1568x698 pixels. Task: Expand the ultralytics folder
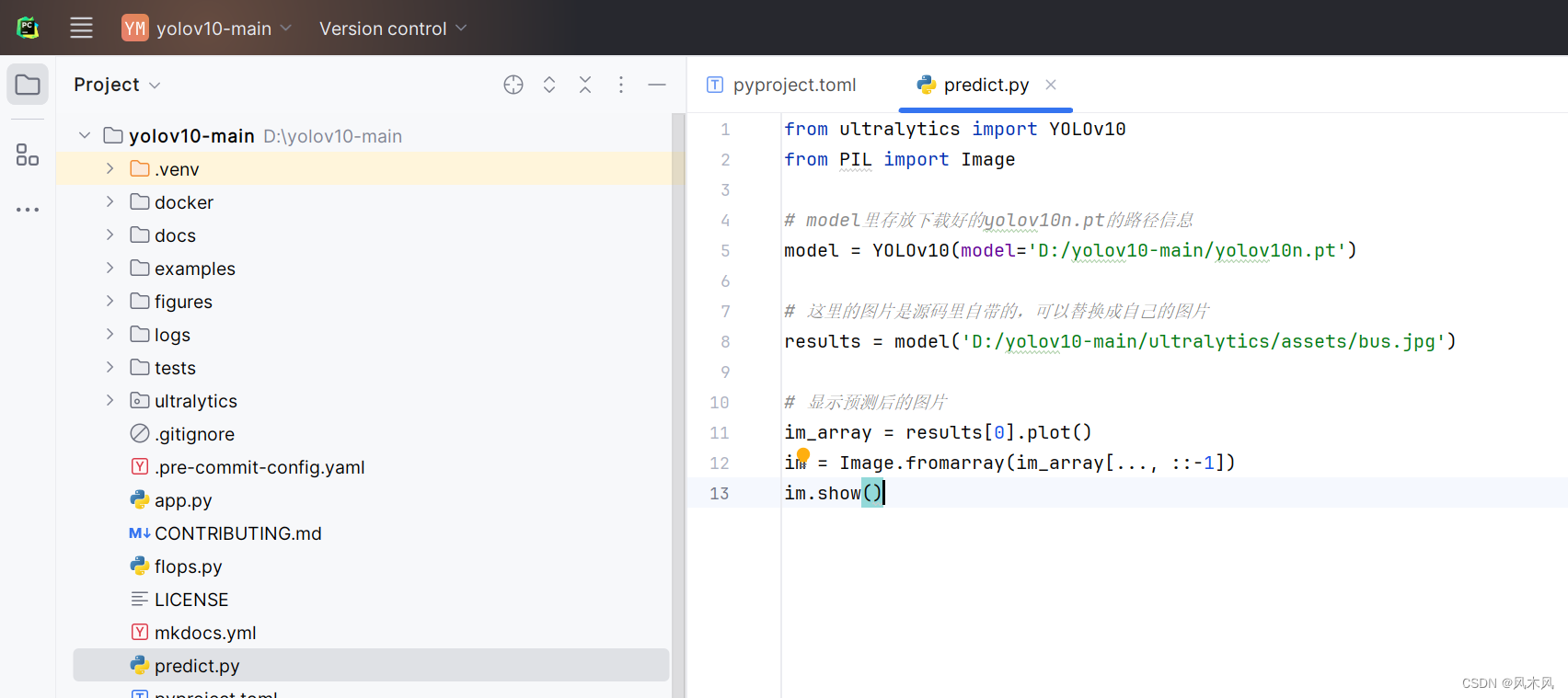[x=110, y=401]
